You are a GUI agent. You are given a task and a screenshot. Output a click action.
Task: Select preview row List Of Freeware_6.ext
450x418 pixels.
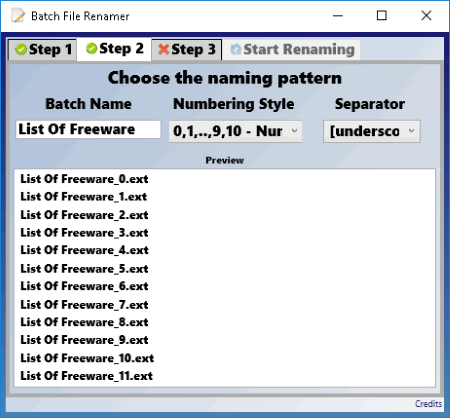tap(84, 286)
